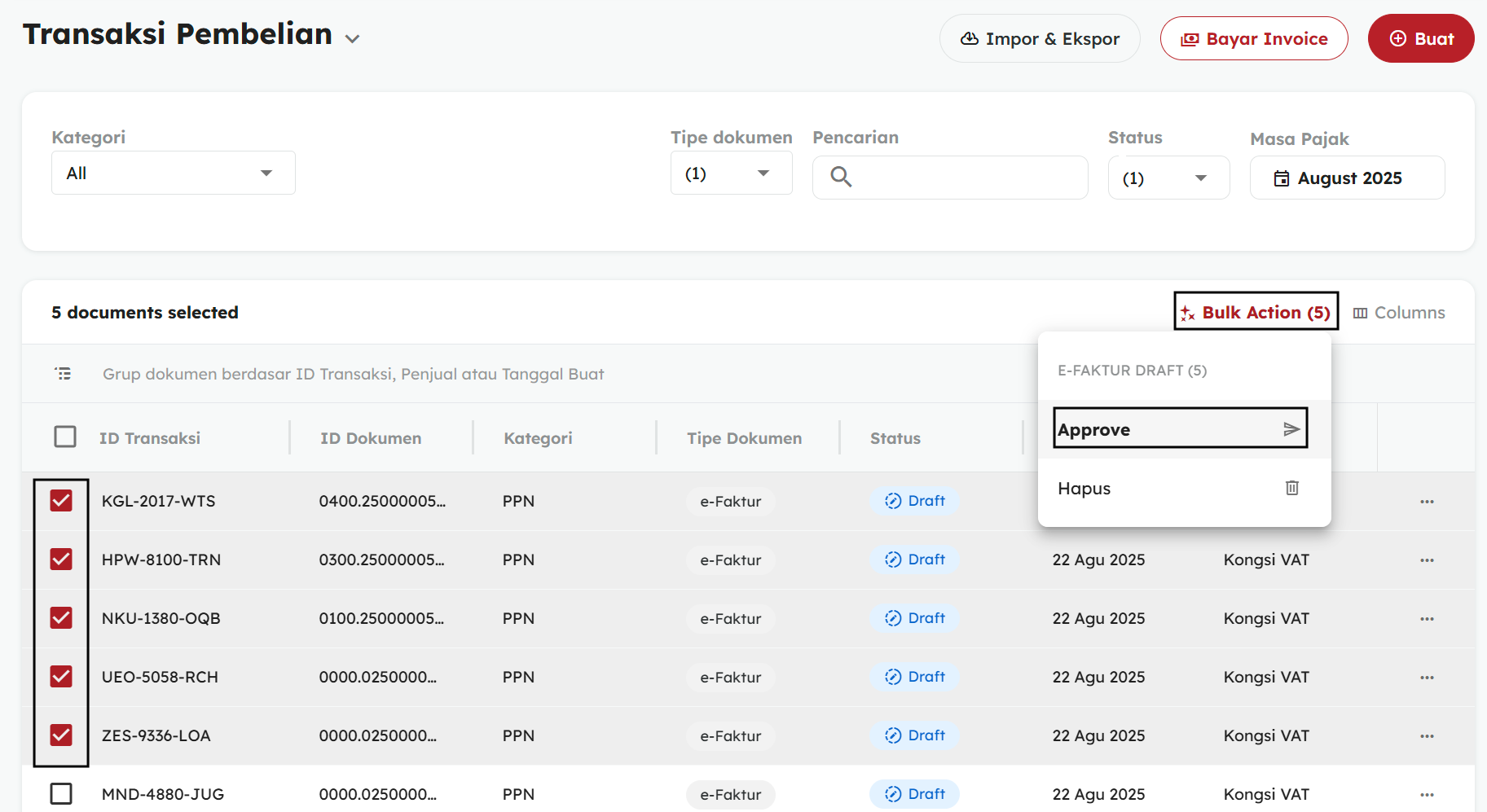This screenshot has width=1487, height=812.
Task: Click the ID Dokumen column header
Action: pyautogui.click(x=371, y=438)
